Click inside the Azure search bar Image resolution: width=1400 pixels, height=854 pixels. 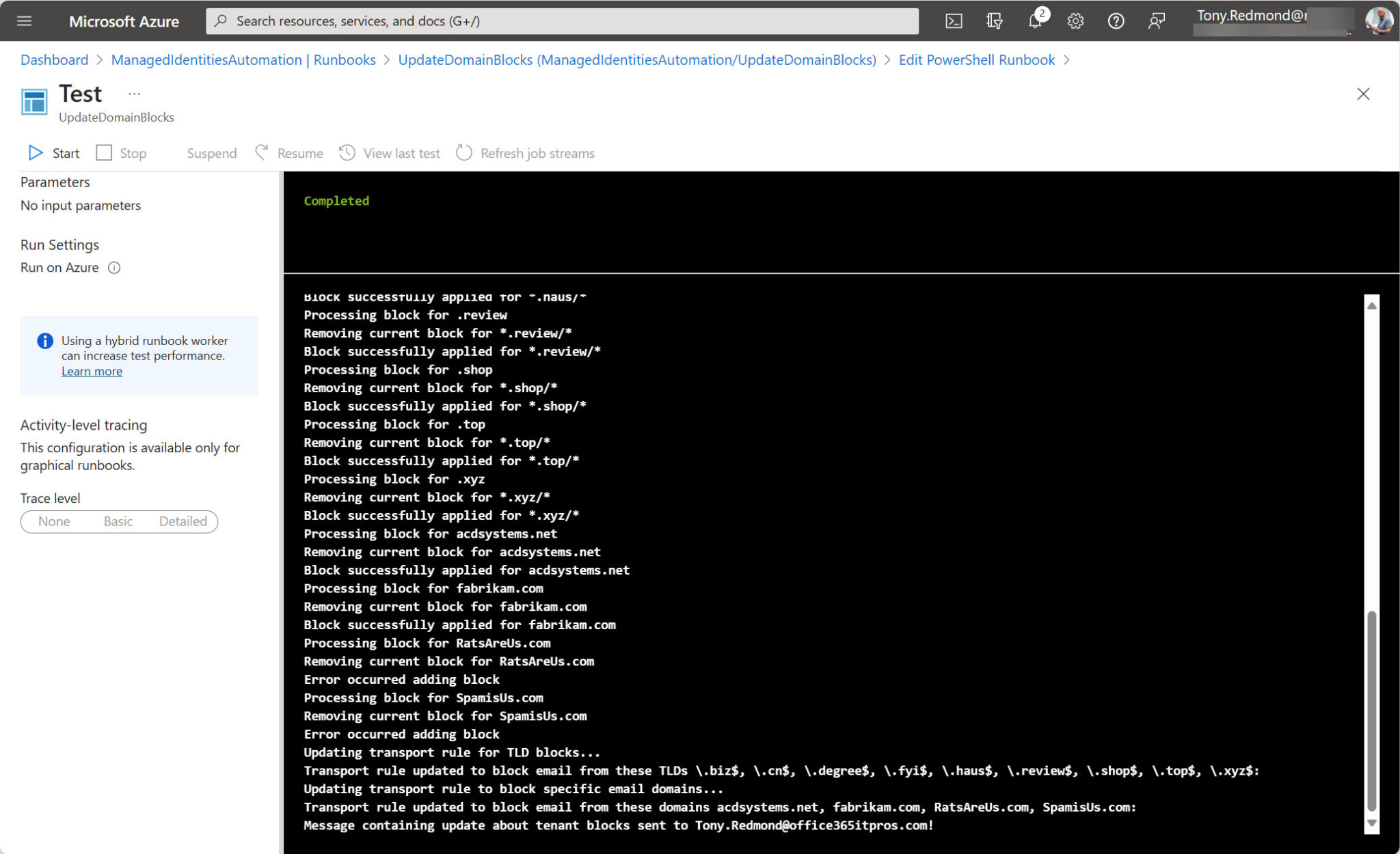point(562,20)
